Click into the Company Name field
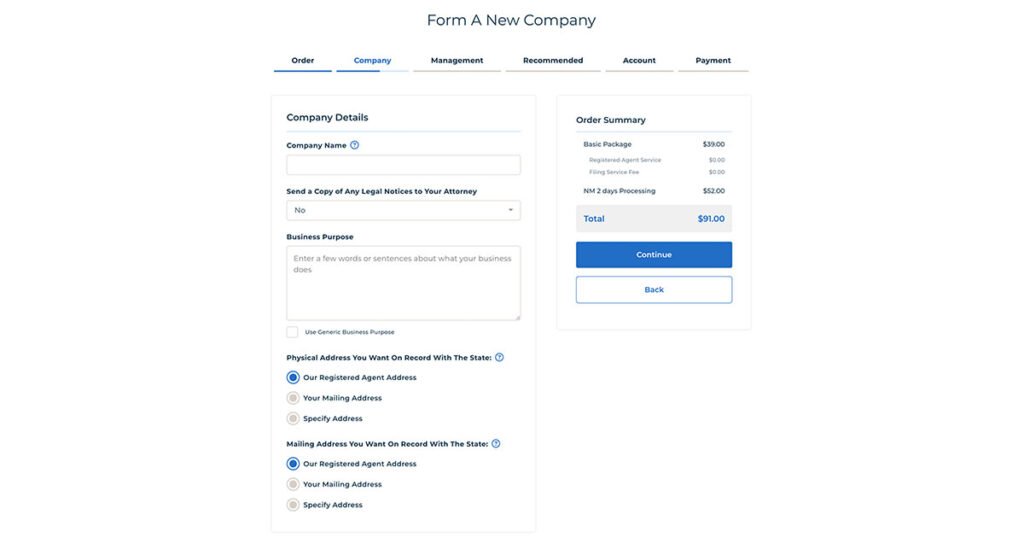This screenshot has width=1024, height=538. coord(403,165)
